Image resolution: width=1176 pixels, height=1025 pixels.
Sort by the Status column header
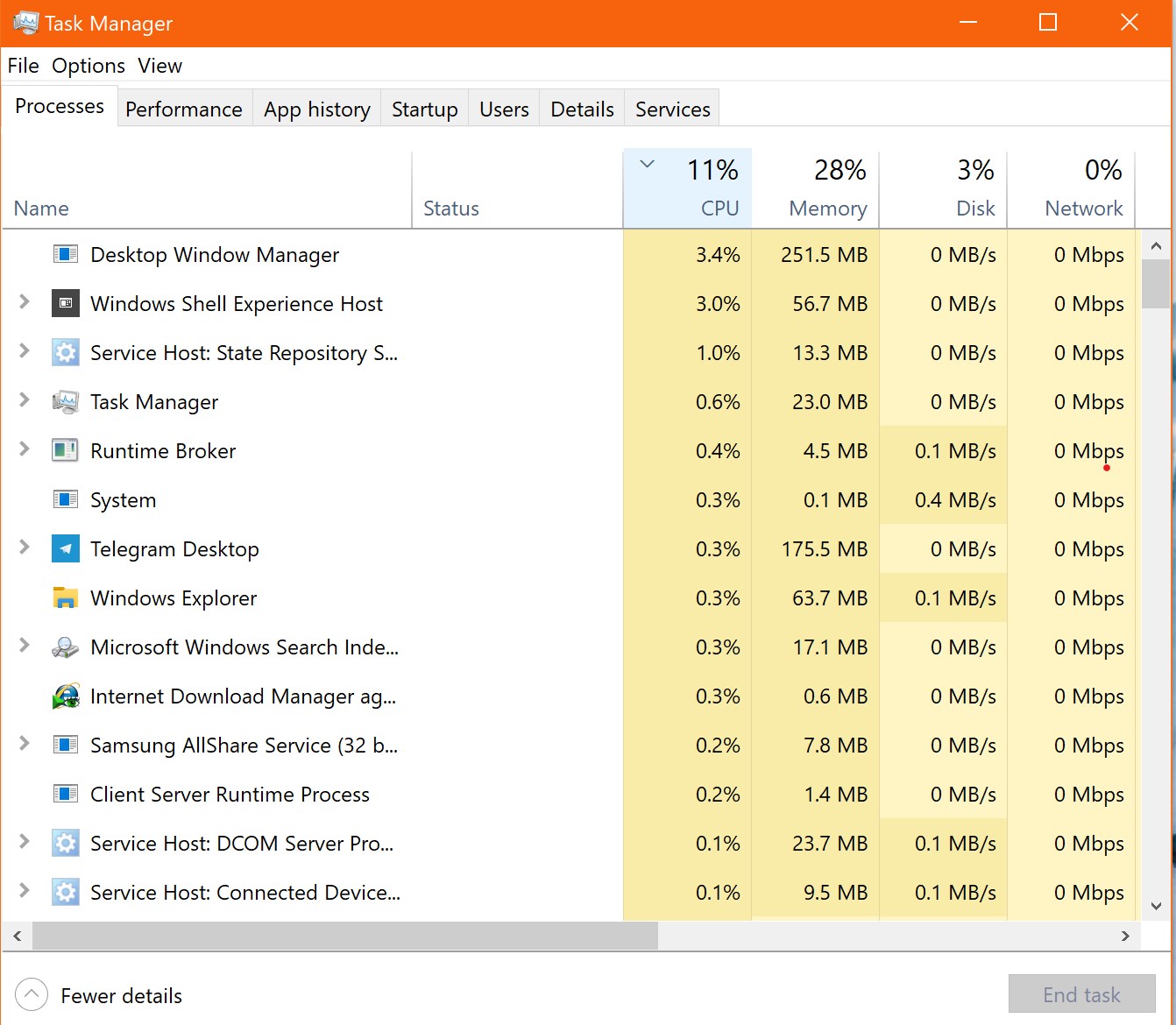point(517,188)
